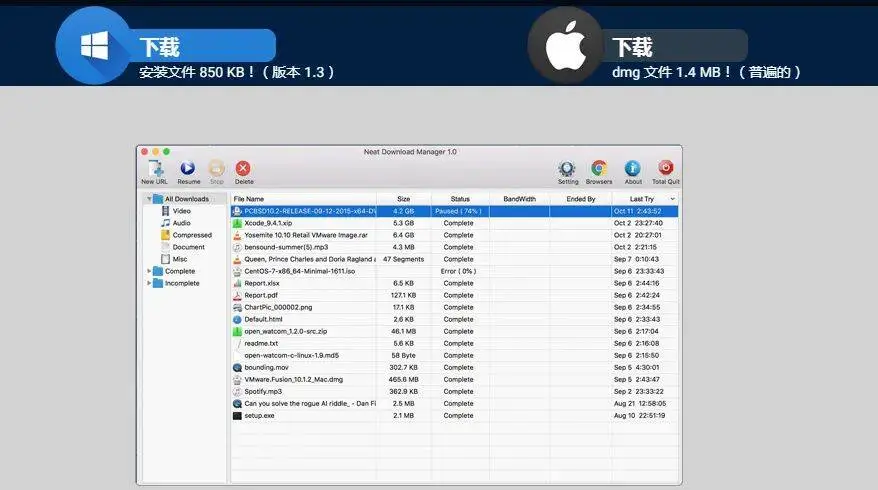Expand the Incomplete folder arrow
This screenshot has height=490, width=878.
(x=149, y=283)
